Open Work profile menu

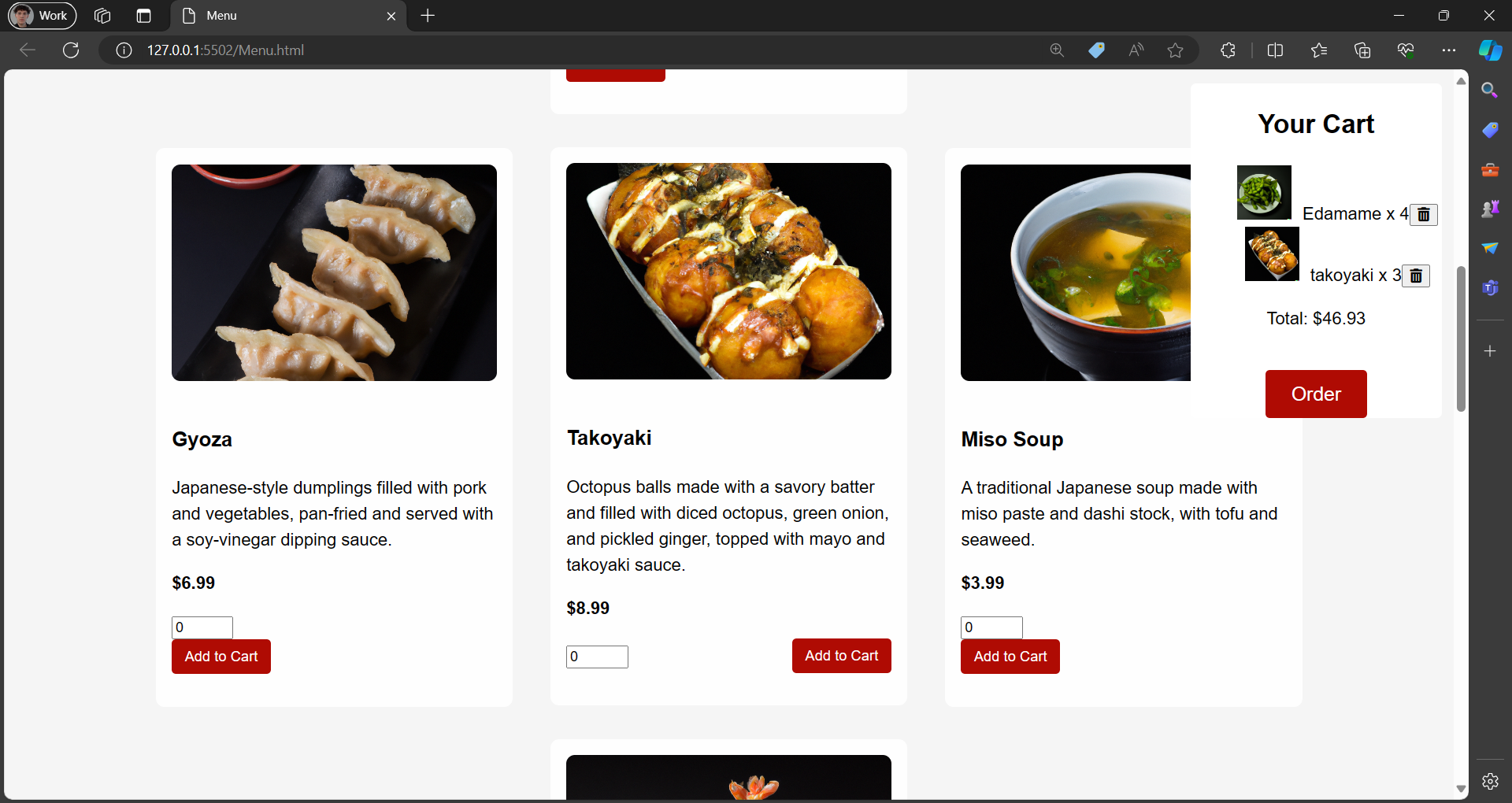tap(43, 16)
